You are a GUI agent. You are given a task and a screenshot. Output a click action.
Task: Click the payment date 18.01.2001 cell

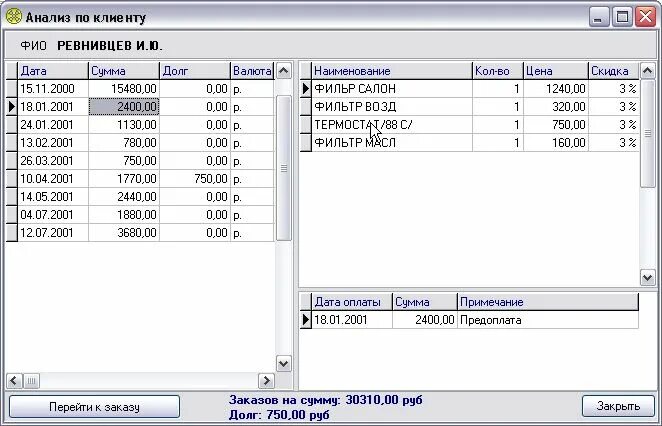(x=352, y=320)
